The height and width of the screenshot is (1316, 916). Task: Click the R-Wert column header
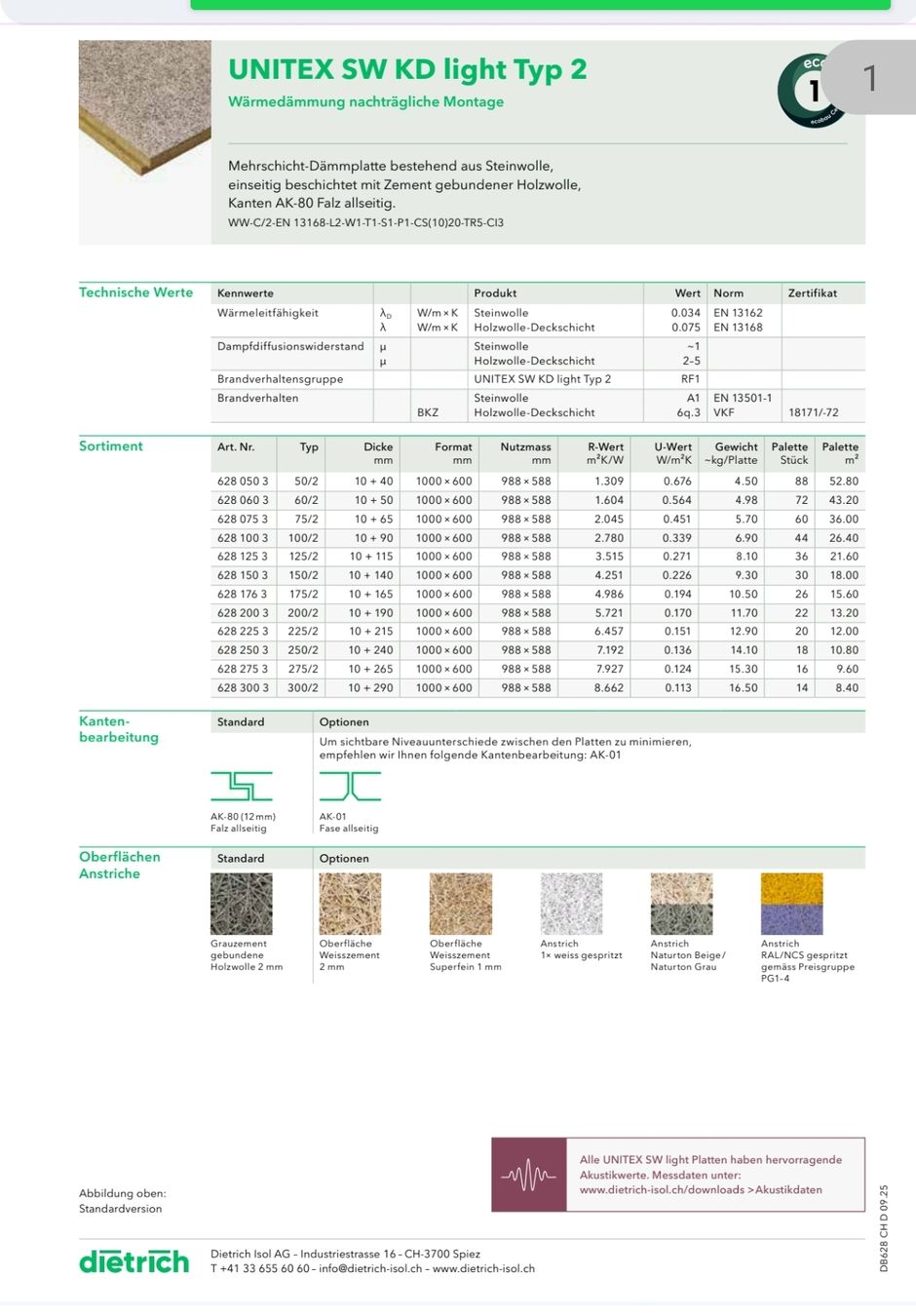coord(605,446)
